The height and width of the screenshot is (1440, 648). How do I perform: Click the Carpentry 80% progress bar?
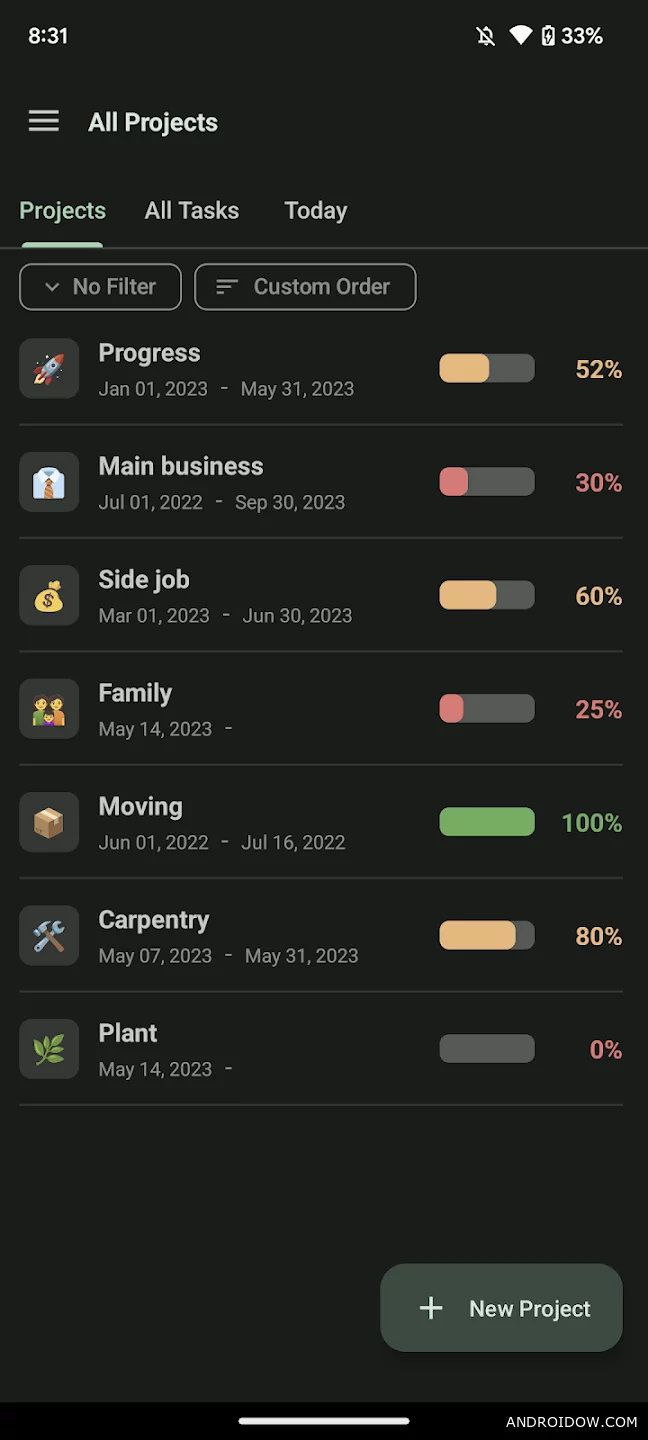[487, 936]
